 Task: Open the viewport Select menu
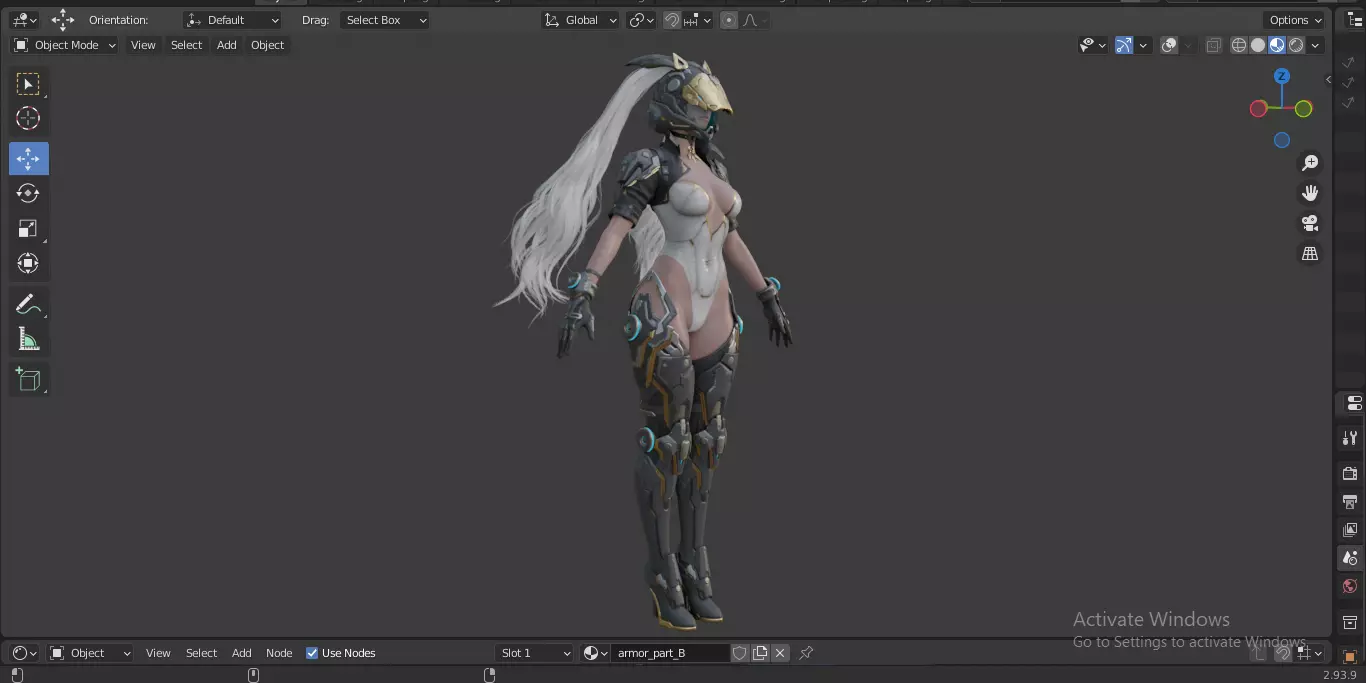click(186, 45)
